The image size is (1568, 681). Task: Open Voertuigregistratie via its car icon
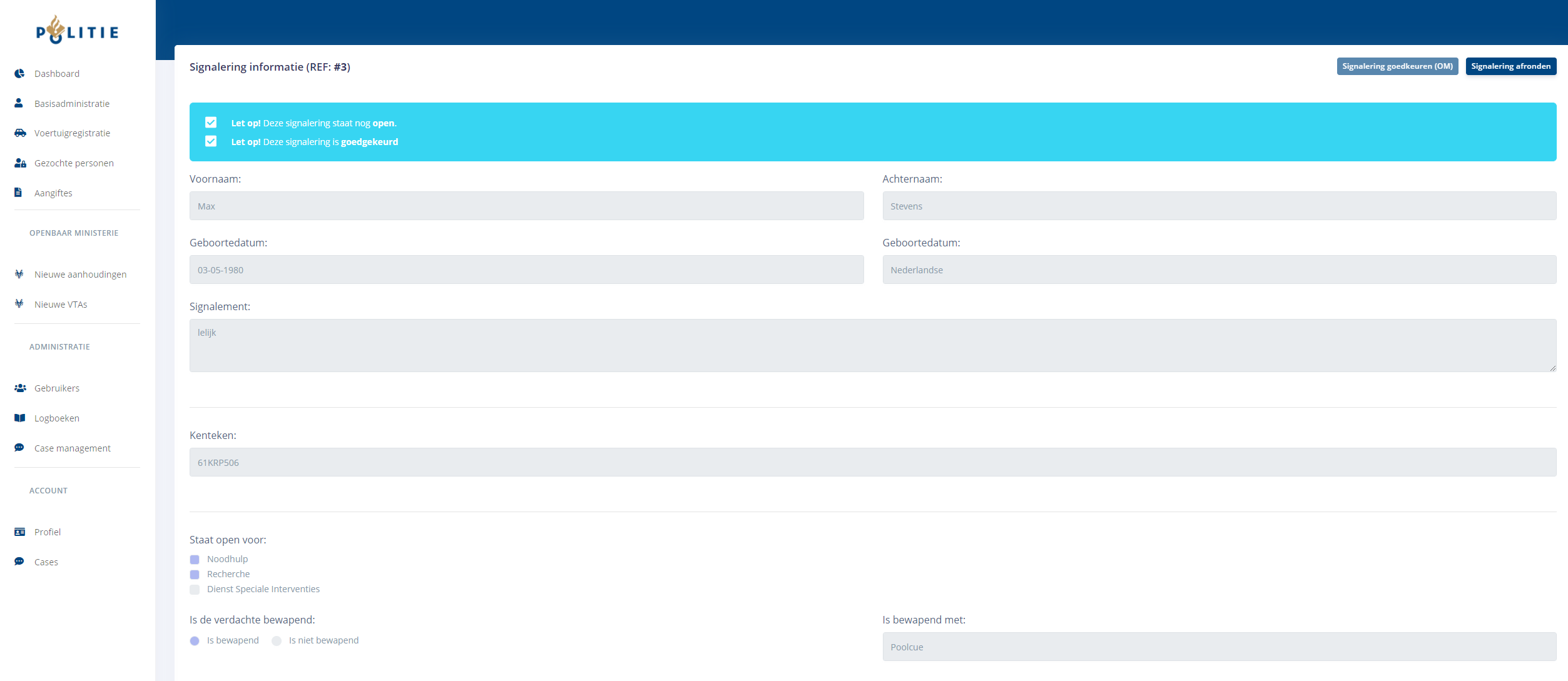pos(20,133)
